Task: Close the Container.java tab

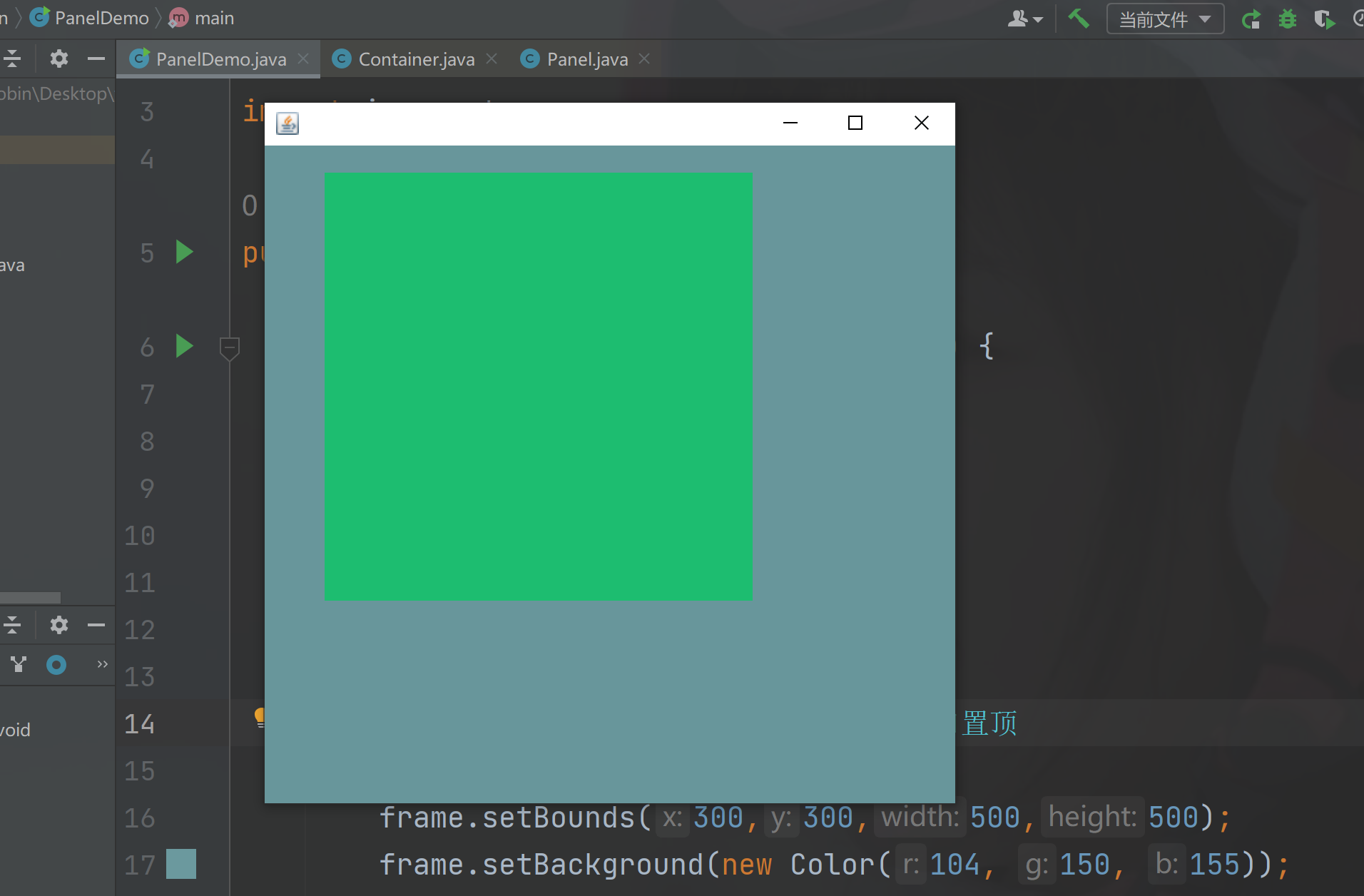Action: [x=492, y=58]
